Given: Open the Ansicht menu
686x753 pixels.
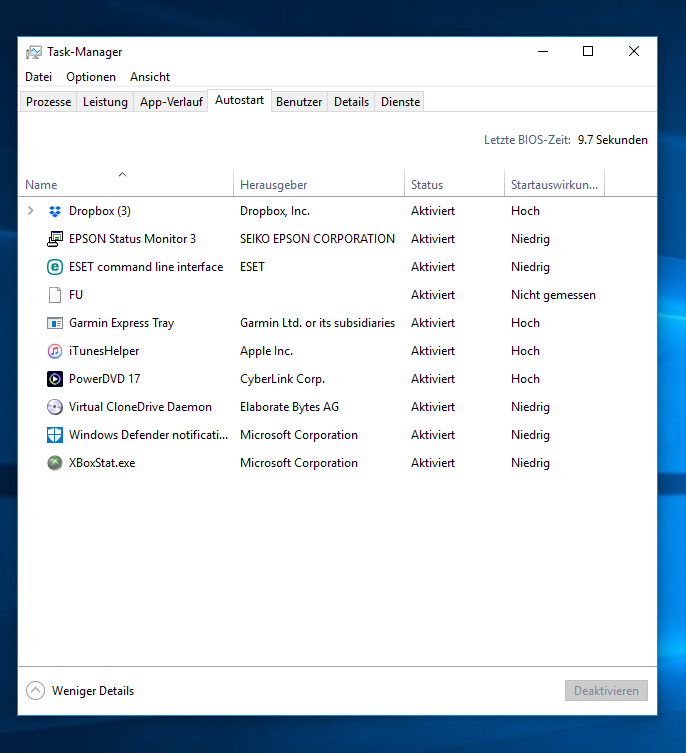Looking at the screenshot, I should click(x=150, y=77).
